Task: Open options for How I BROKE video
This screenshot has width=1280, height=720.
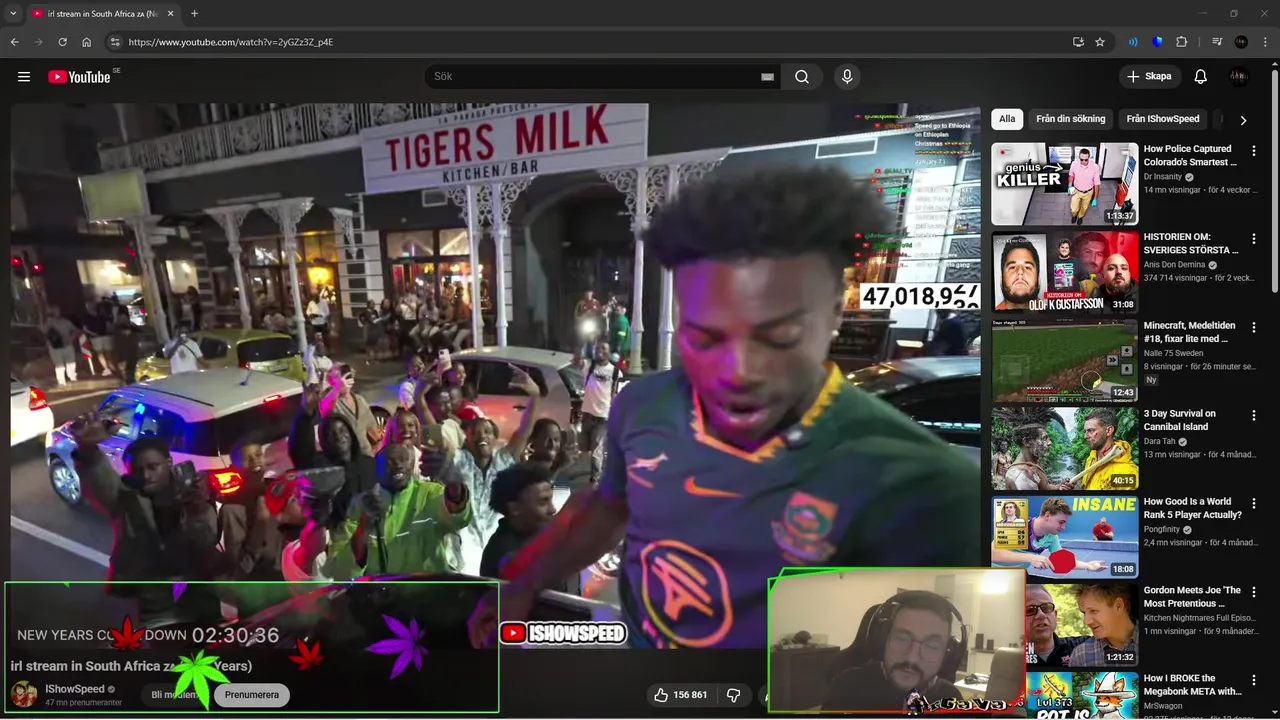Action: [1254, 680]
